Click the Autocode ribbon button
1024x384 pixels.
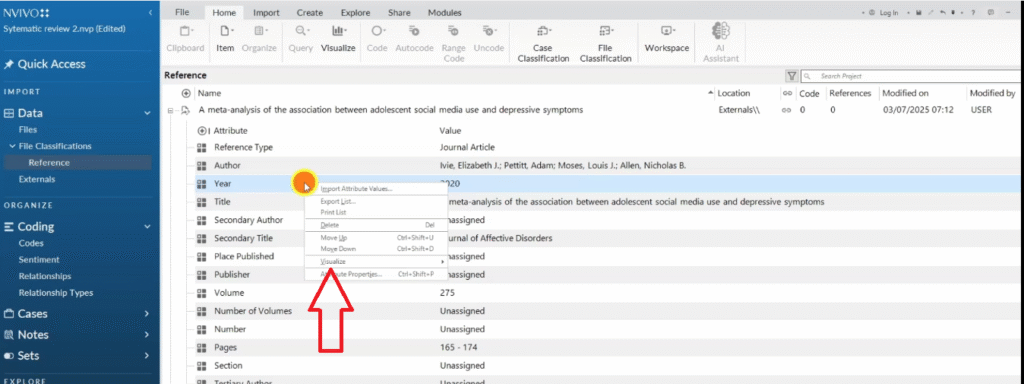coord(414,39)
